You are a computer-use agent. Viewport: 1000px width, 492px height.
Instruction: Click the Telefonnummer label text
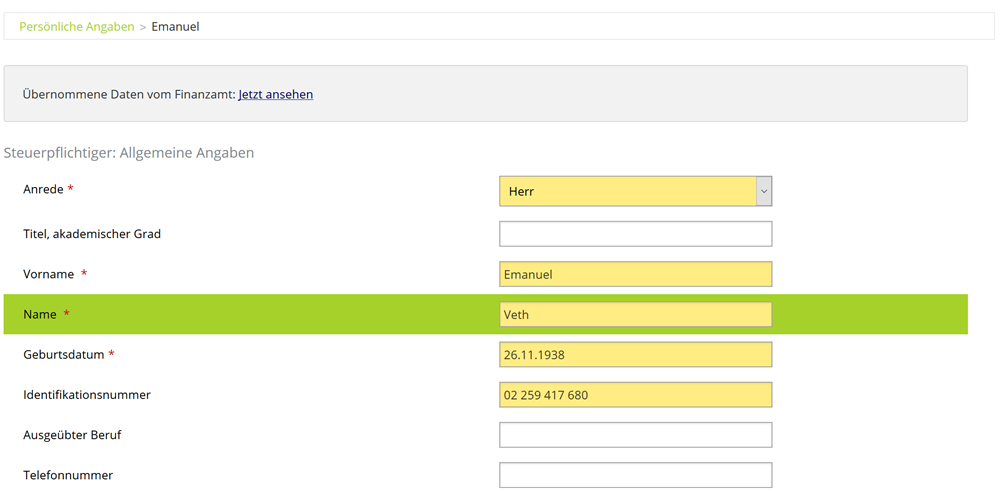(x=68, y=475)
